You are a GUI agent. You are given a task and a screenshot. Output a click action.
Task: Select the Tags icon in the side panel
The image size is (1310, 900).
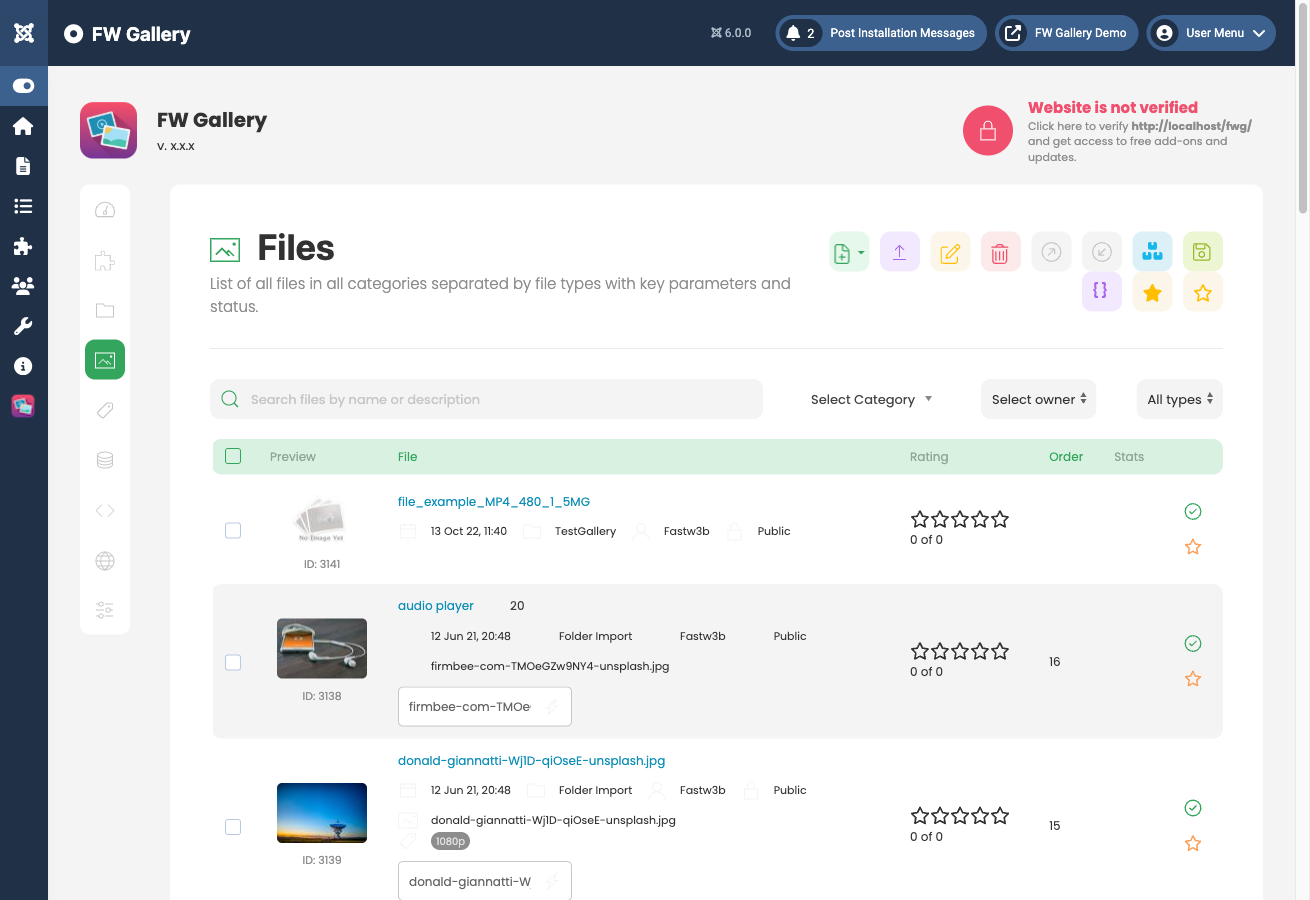click(x=105, y=409)
